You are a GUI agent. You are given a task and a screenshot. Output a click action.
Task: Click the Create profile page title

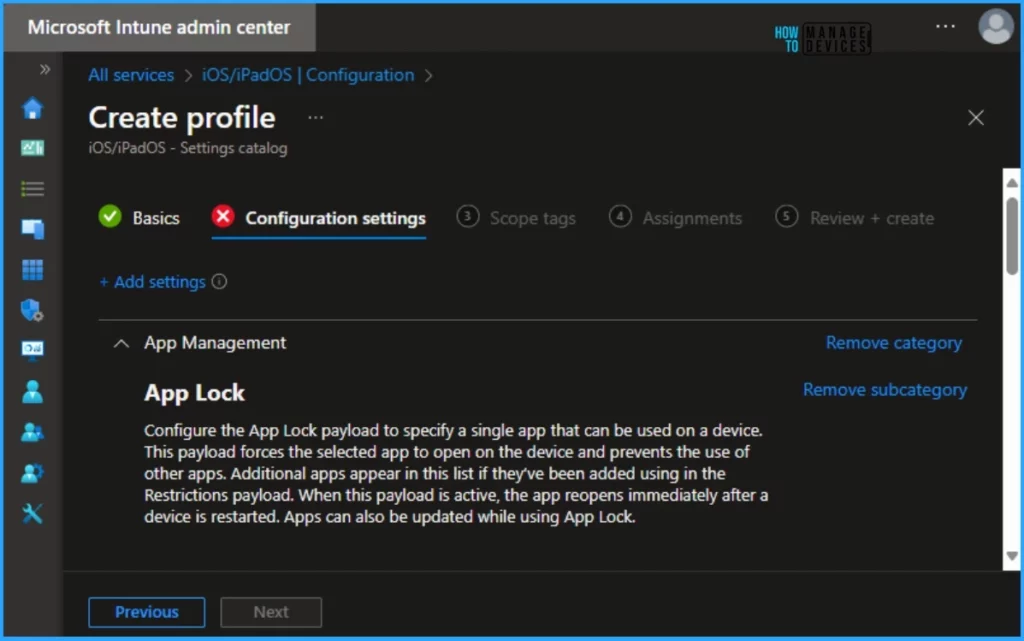182,118
